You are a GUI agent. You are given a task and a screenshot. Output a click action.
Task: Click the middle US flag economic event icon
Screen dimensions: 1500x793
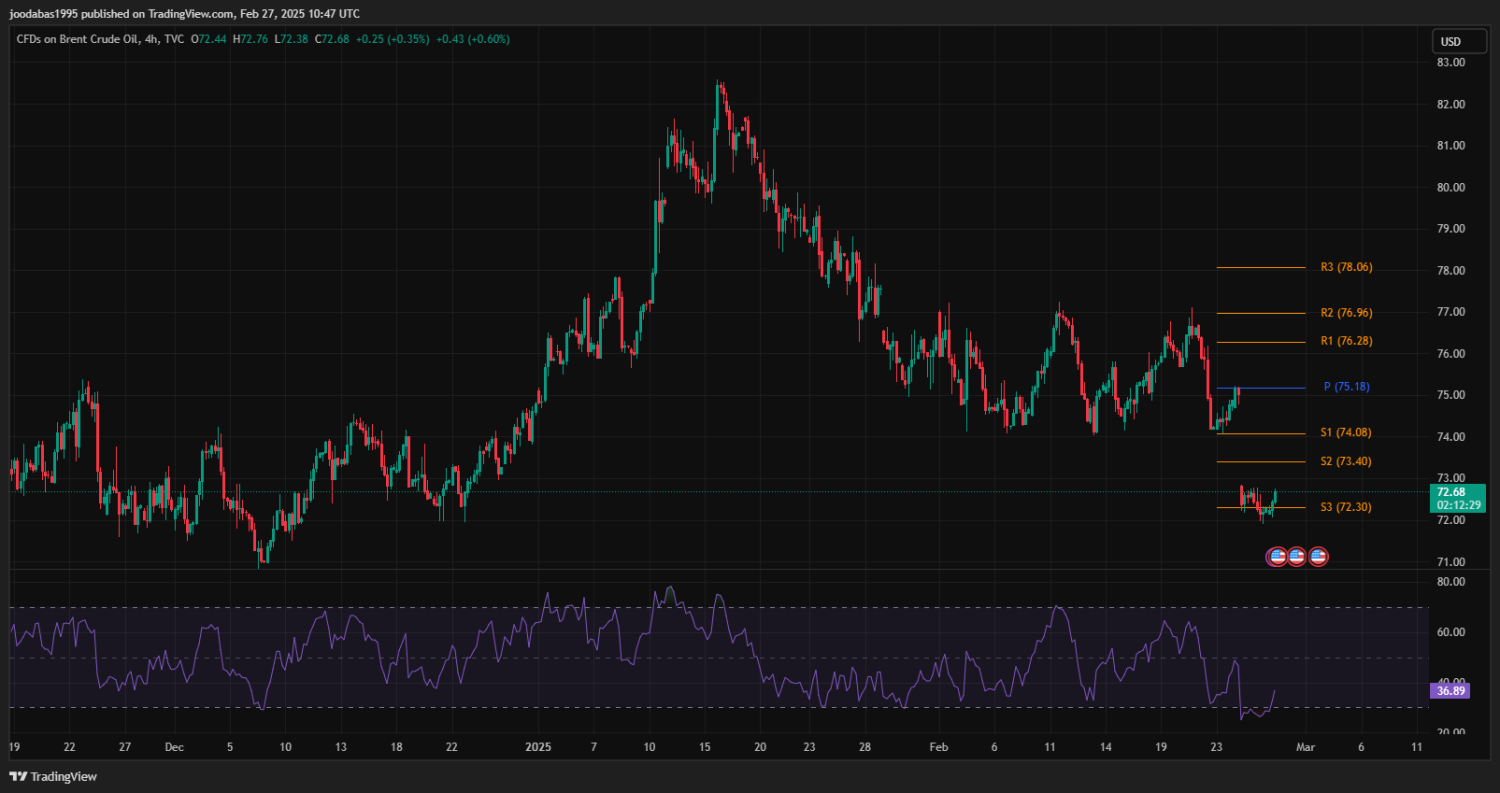coord(1297,557)
